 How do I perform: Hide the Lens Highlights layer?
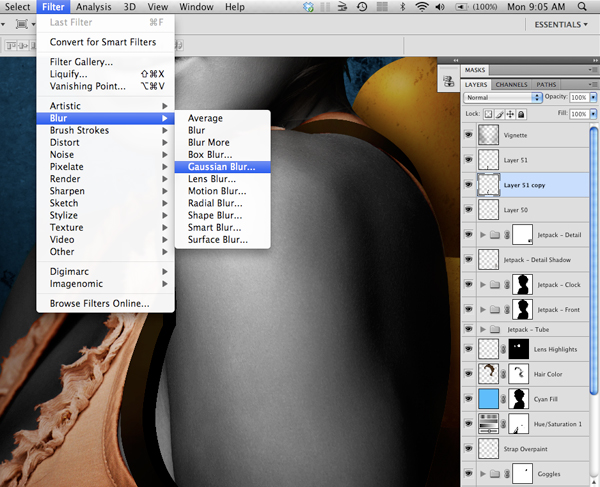click(468, 349)
